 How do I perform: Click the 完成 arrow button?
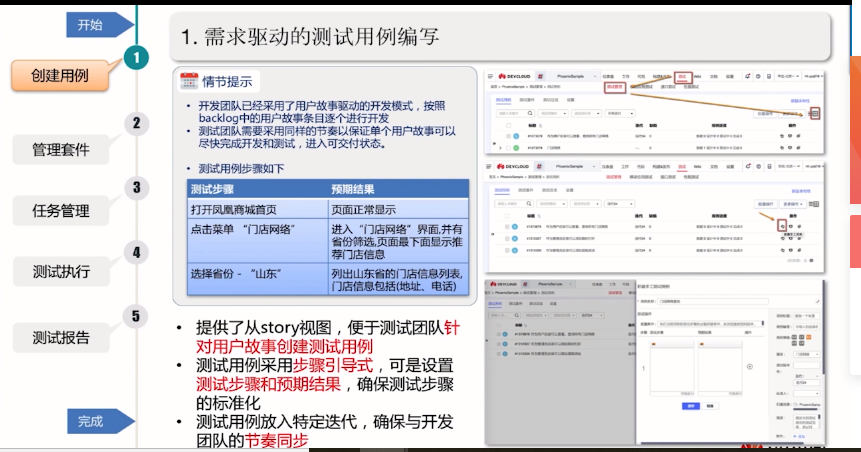tap(100, 421)
